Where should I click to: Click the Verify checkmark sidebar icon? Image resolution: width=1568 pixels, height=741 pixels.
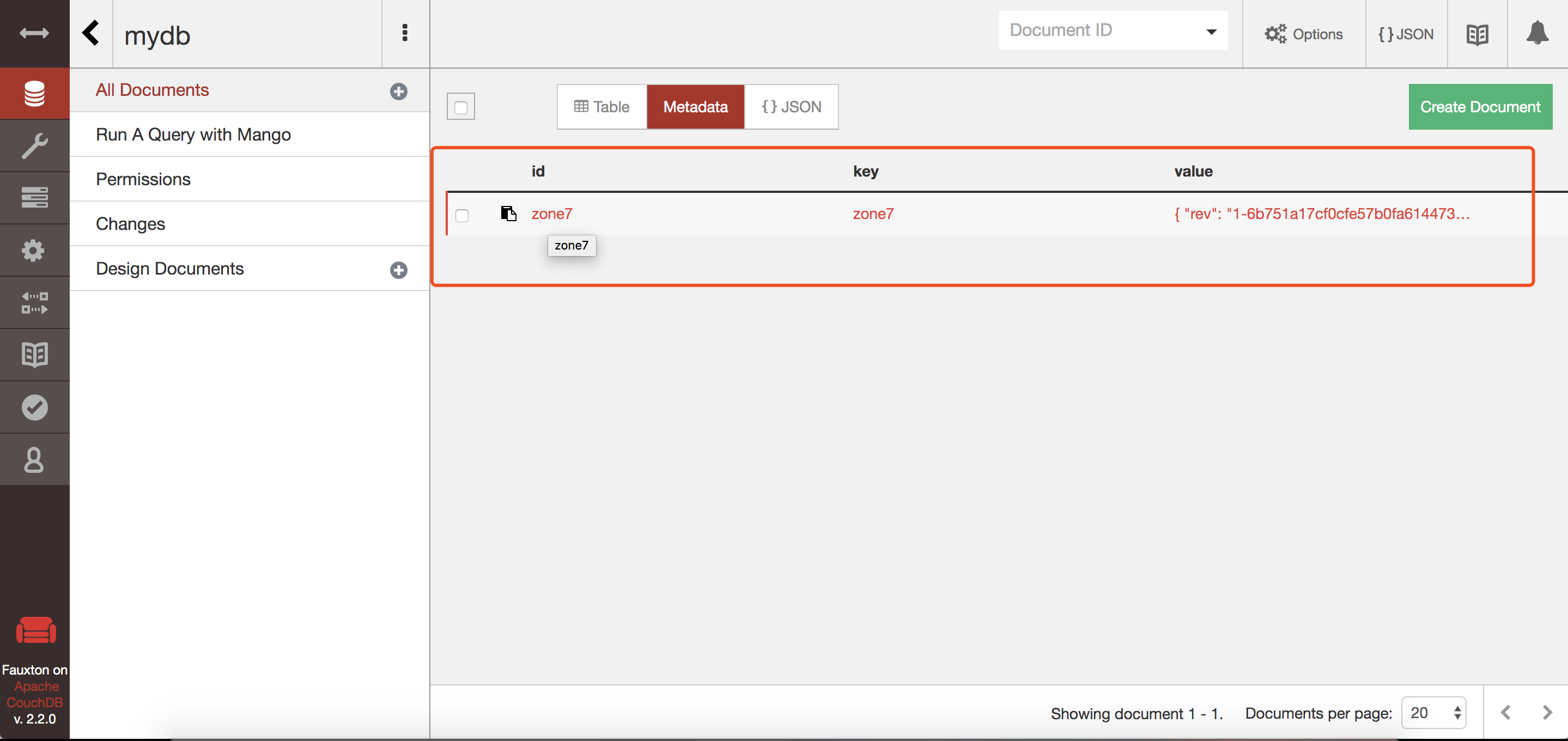[x=34, y=408]
